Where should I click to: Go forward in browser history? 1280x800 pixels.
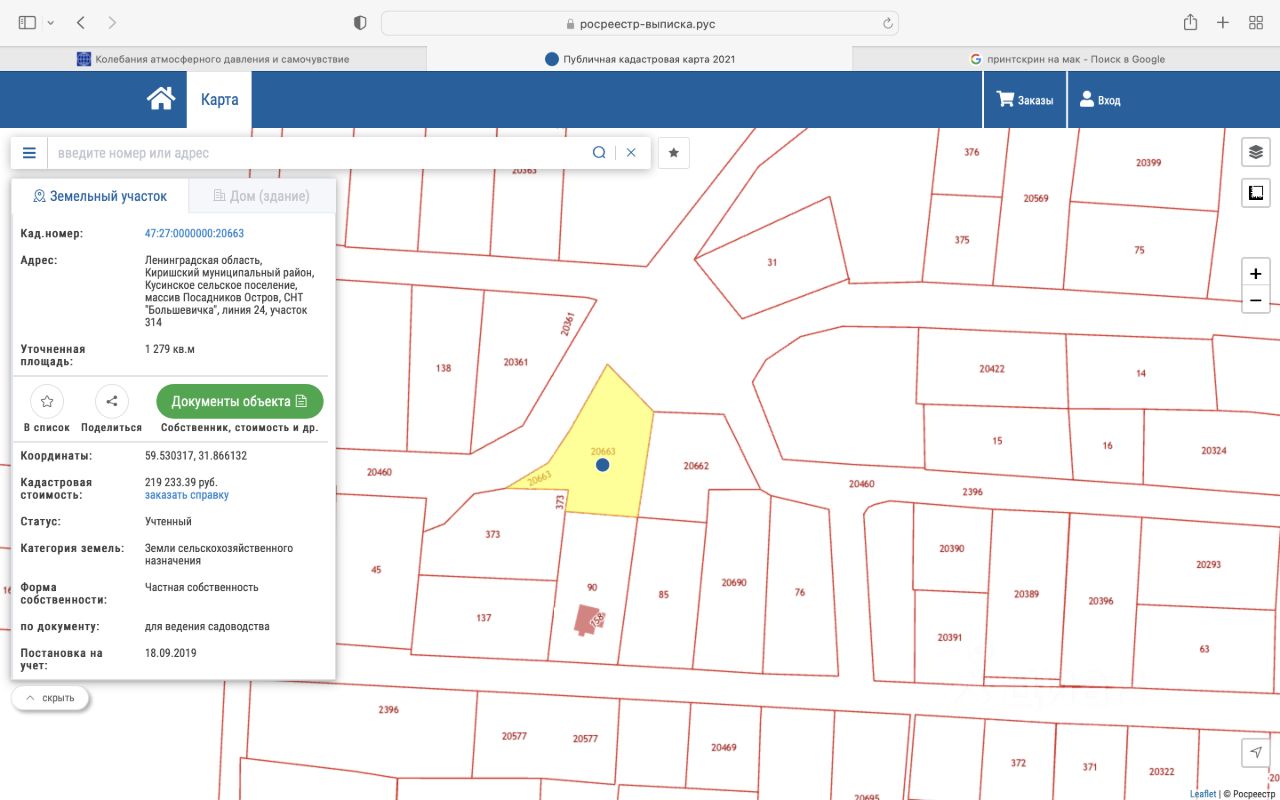(111, 22)
